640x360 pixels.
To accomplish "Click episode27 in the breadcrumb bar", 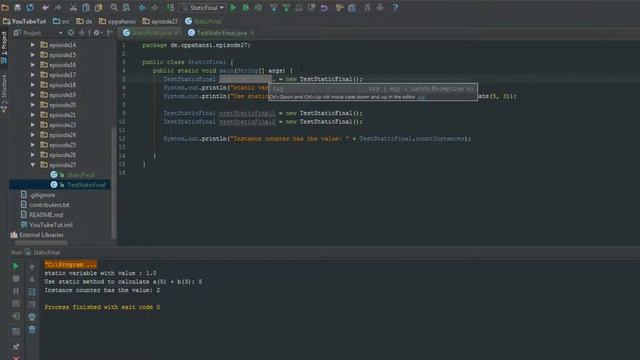I will [160, 21].
